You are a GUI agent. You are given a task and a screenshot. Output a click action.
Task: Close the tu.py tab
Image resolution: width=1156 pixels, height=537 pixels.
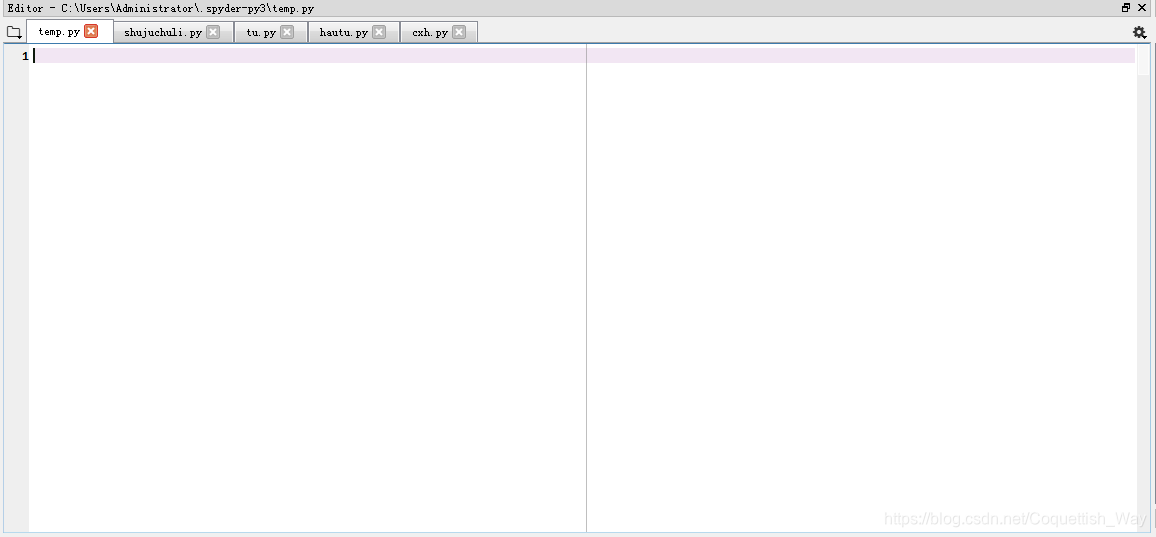[288, 32]
